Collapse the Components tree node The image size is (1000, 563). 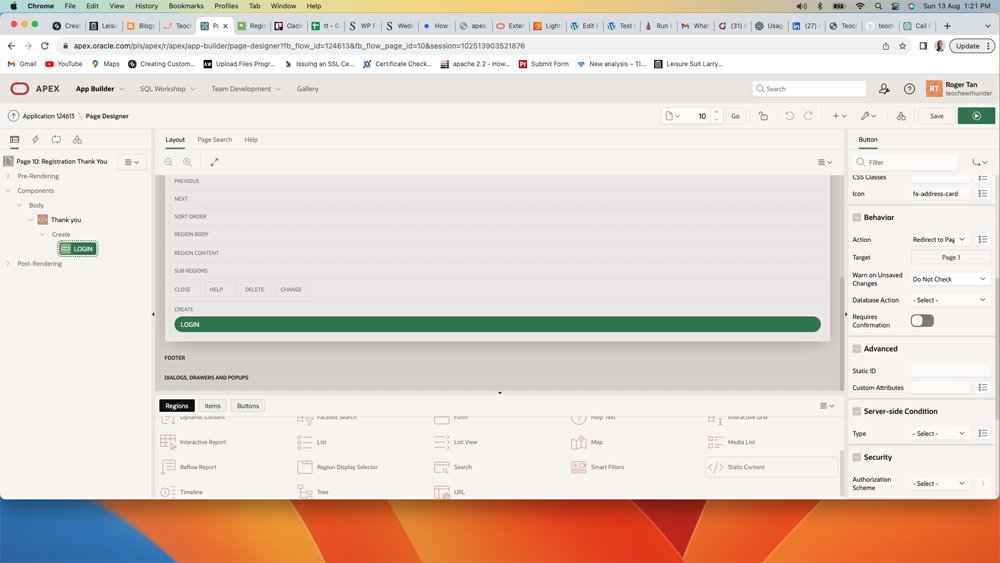(x=8, y=191)
